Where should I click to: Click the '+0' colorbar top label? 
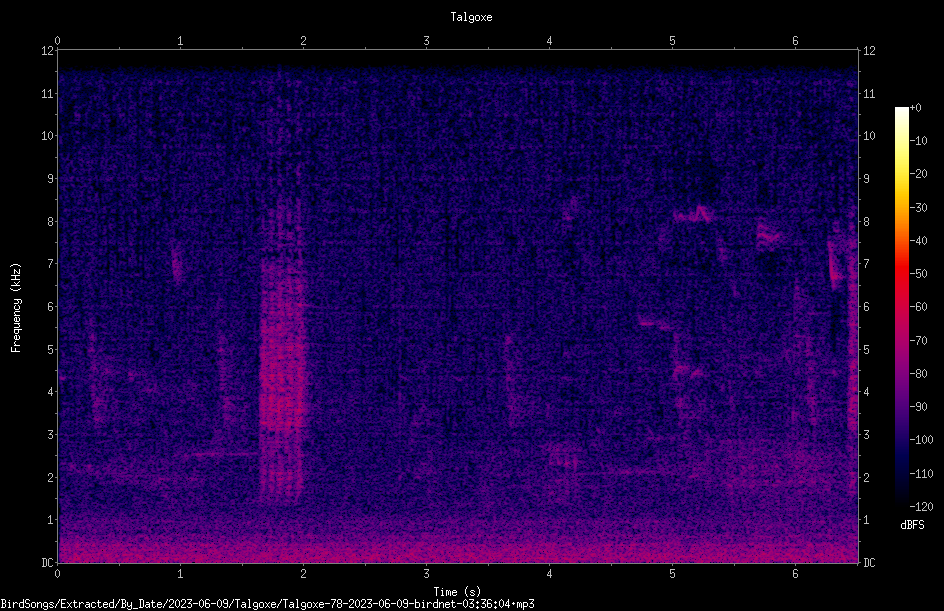916,108
